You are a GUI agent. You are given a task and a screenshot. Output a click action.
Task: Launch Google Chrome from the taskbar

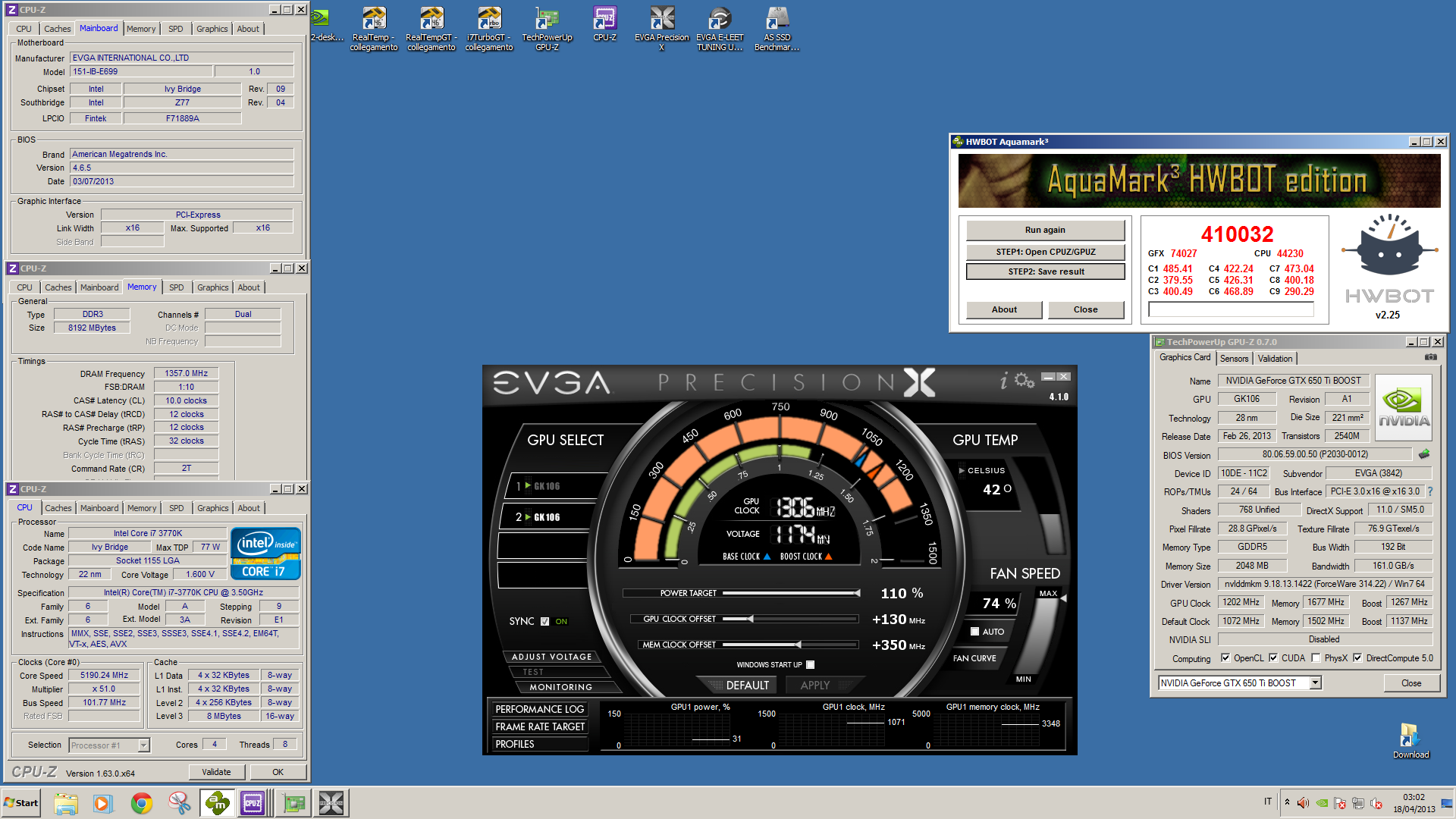(x=141, y=803)
